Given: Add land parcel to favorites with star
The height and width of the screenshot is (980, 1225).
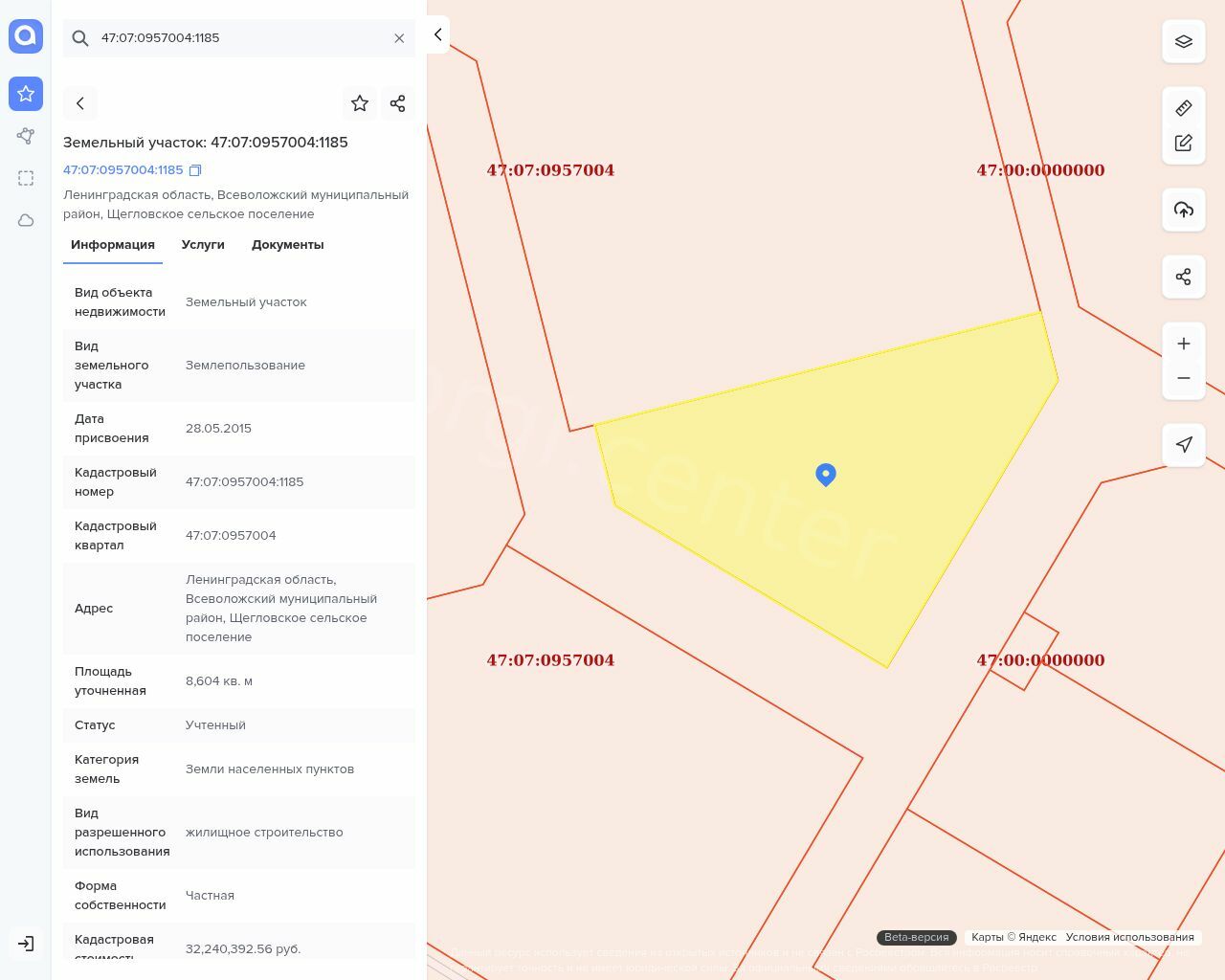Looking at the screenshot, I should coord(360,103).
